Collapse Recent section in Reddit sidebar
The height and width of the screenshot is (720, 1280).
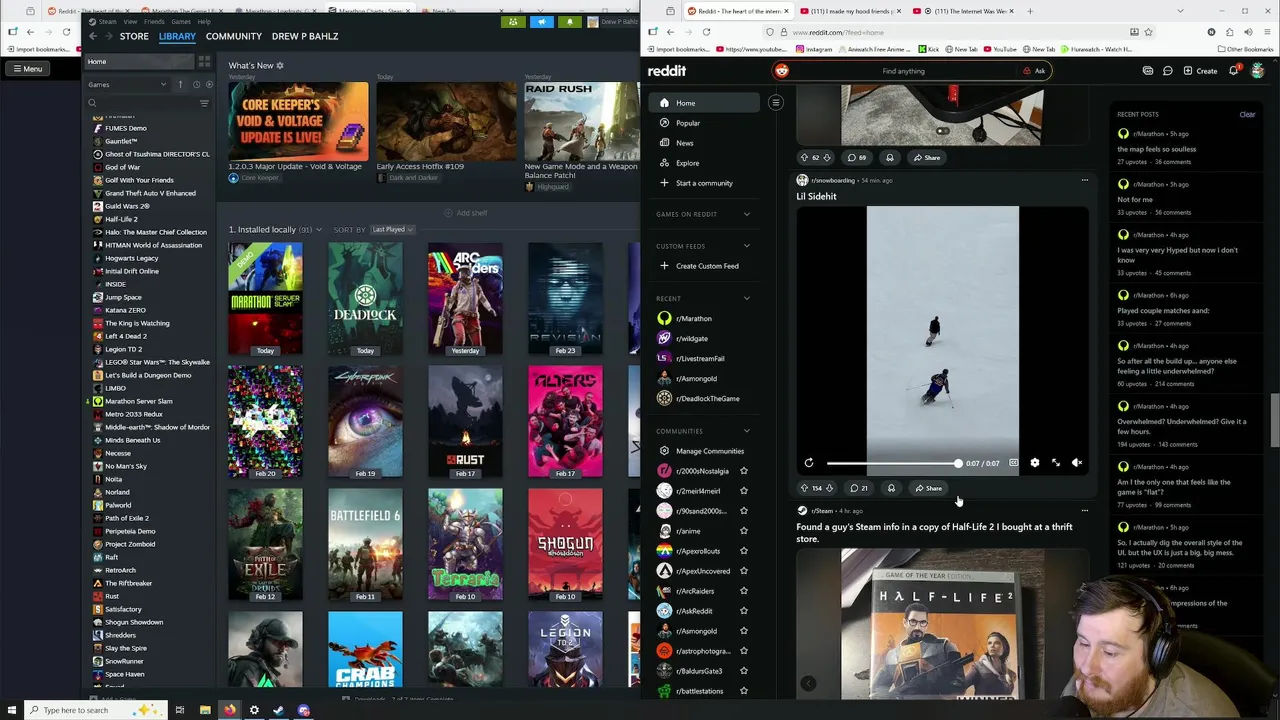coord(746,298)
